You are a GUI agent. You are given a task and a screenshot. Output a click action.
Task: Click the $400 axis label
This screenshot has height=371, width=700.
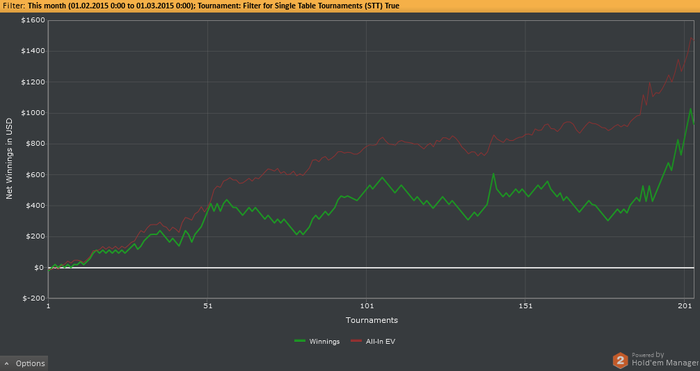35,206
